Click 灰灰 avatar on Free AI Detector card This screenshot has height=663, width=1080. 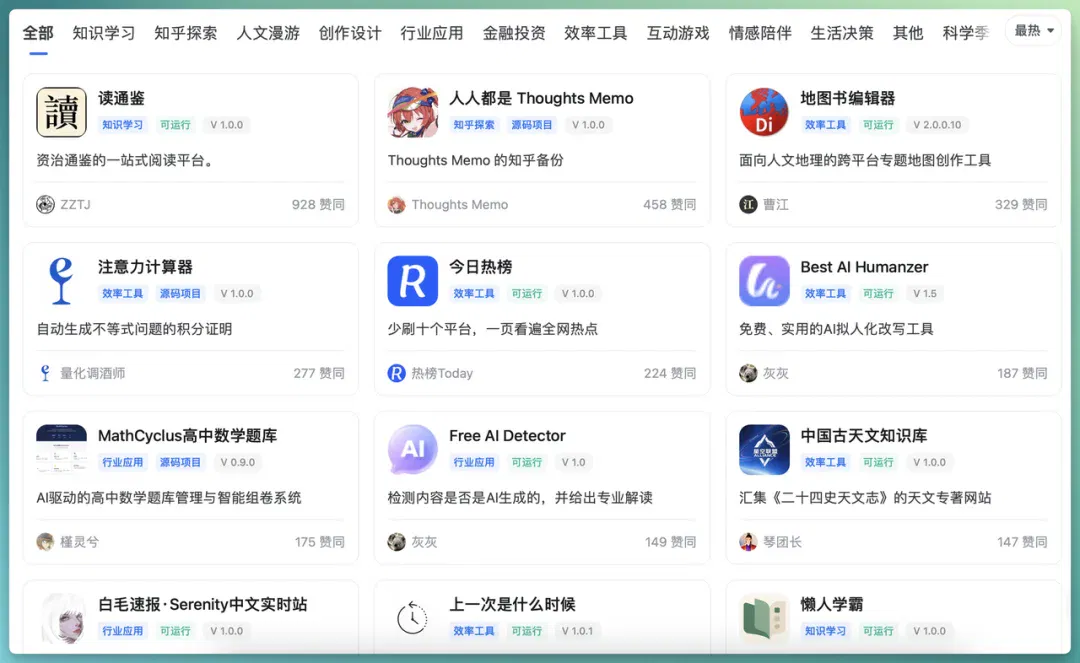pos(396,542)
